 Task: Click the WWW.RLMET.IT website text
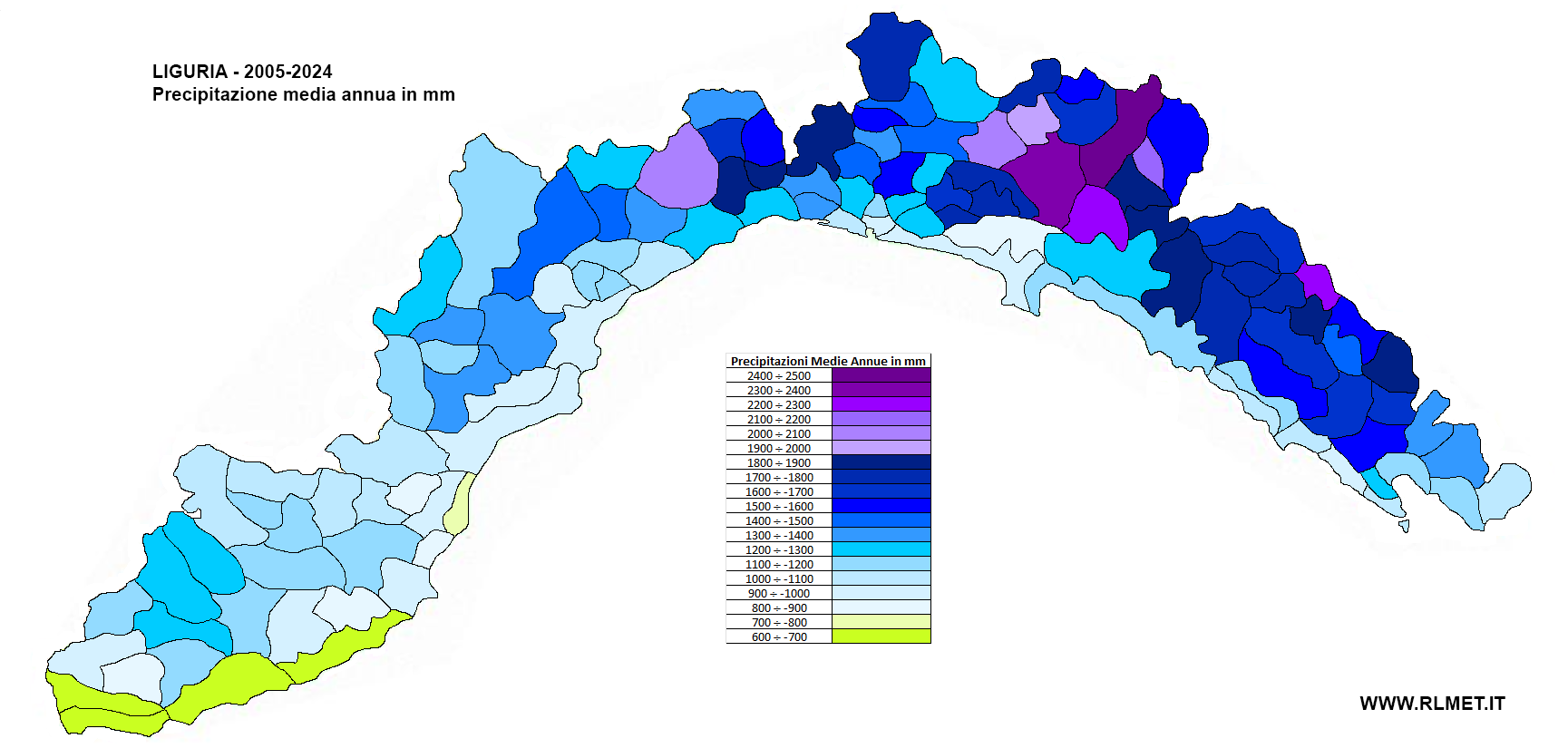1432,704
